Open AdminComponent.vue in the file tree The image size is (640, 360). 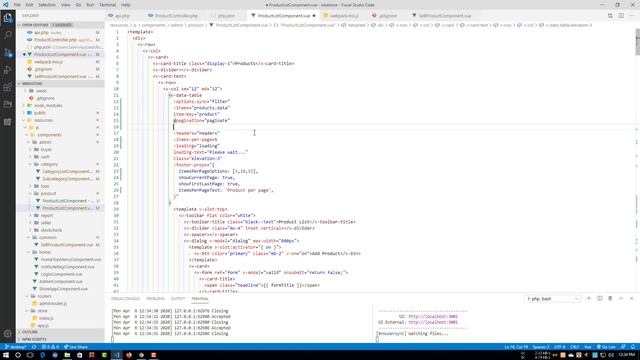[x=60, y=282]
